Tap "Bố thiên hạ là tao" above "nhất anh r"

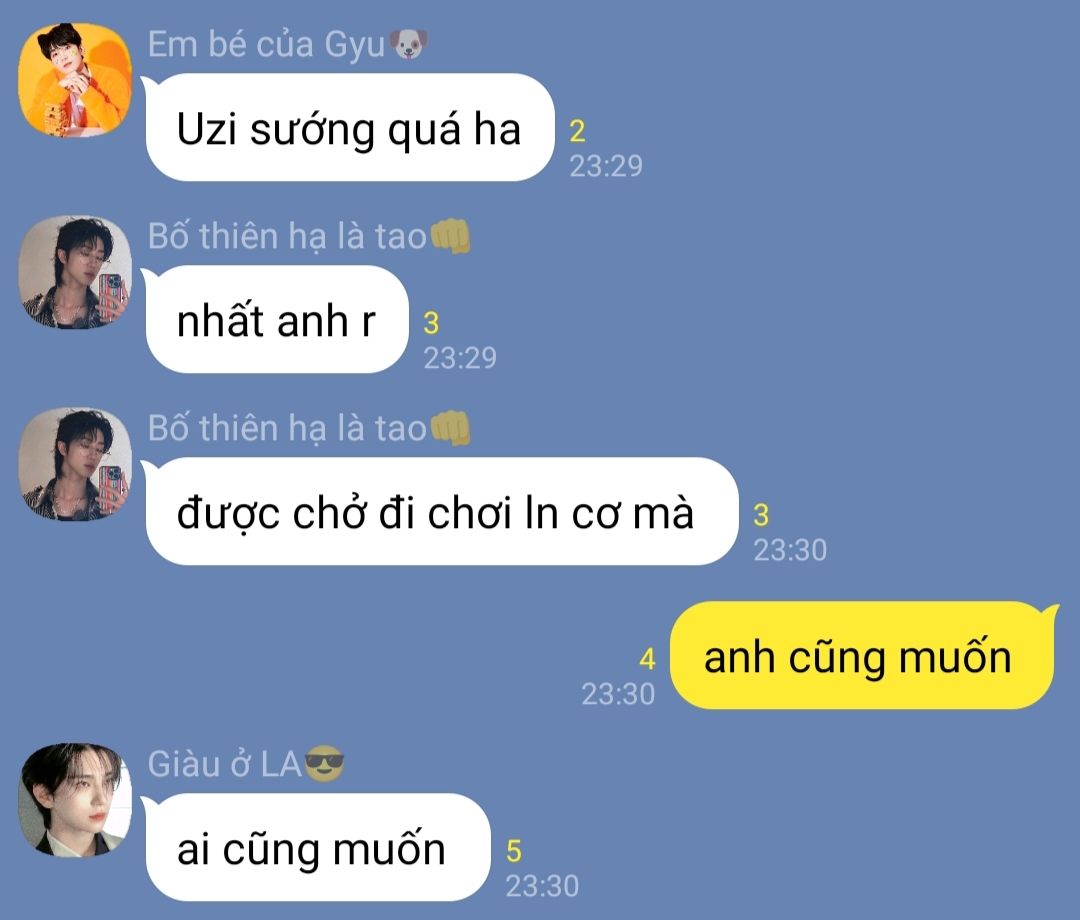click(287, 237)
